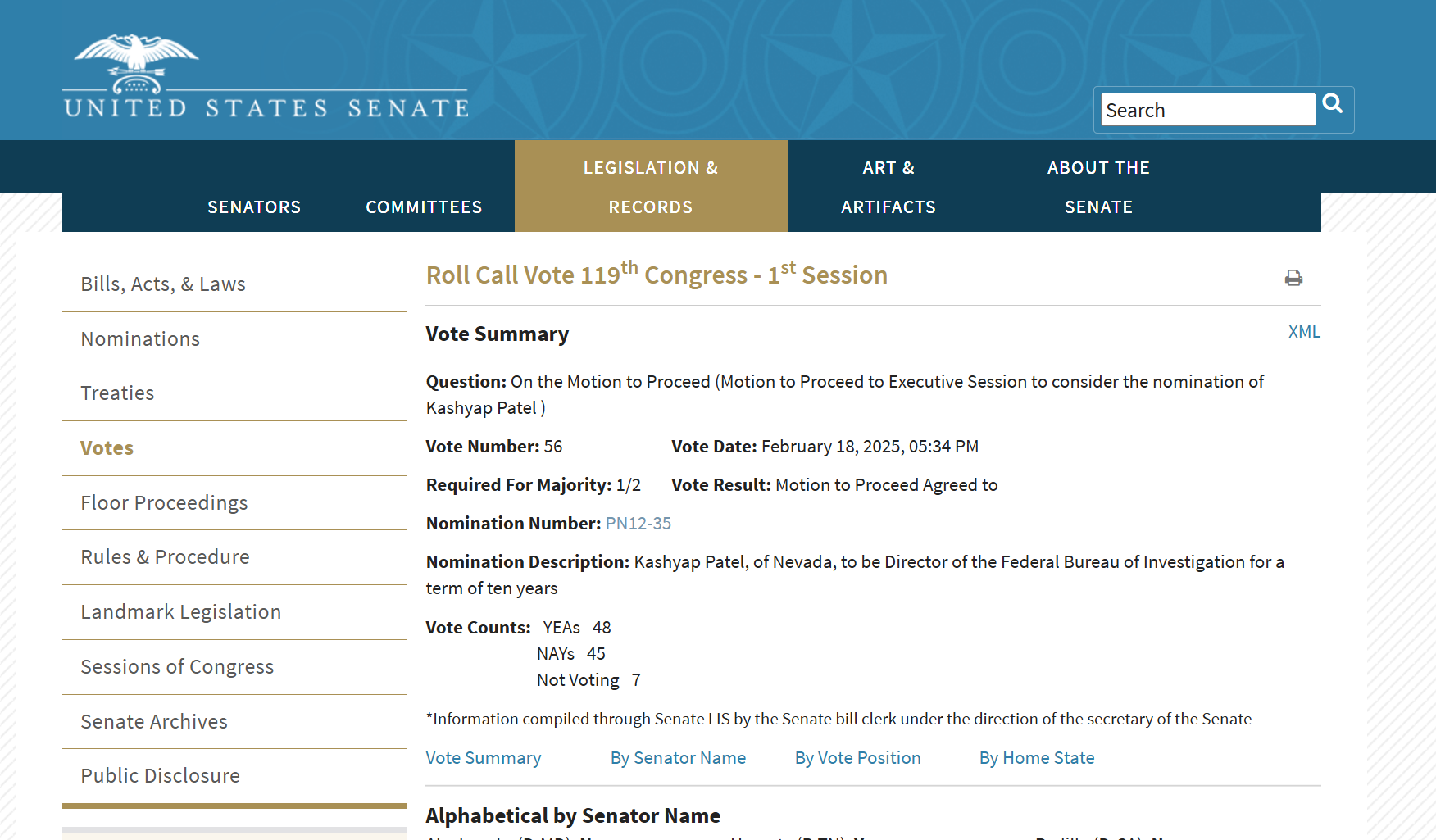This screenshot has height=840, width=1436.
Task: Jump to Vote Summary section link
Action: click(484, 758)
